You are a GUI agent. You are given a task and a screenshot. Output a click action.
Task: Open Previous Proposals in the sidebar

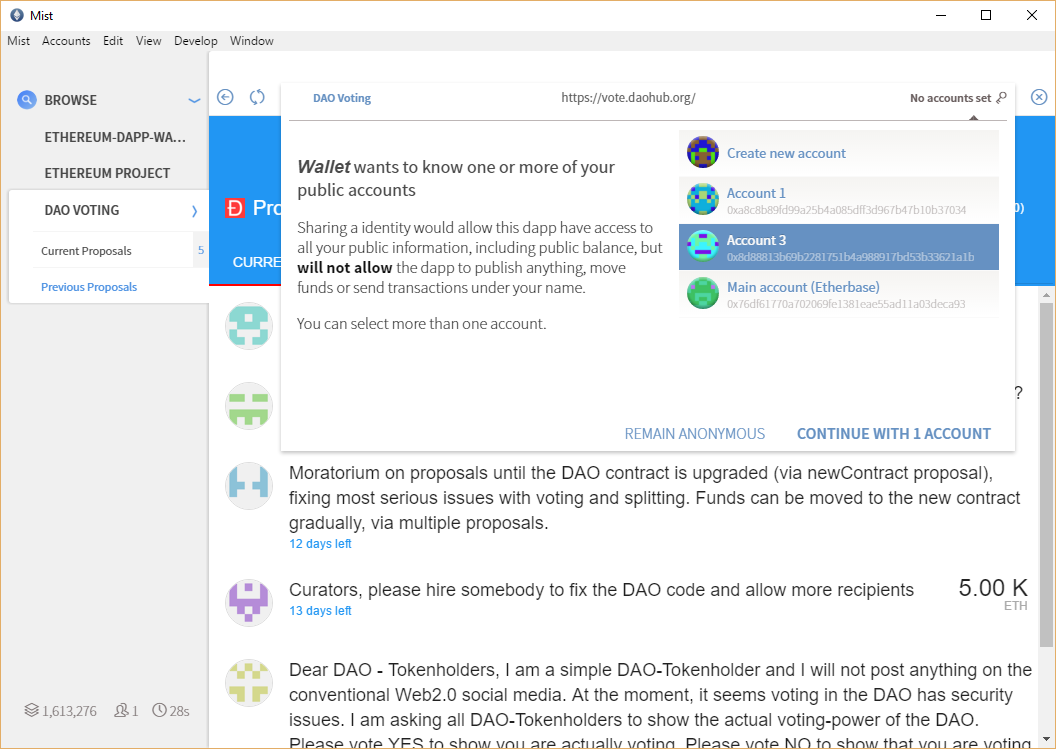click(x=89, y=287)
